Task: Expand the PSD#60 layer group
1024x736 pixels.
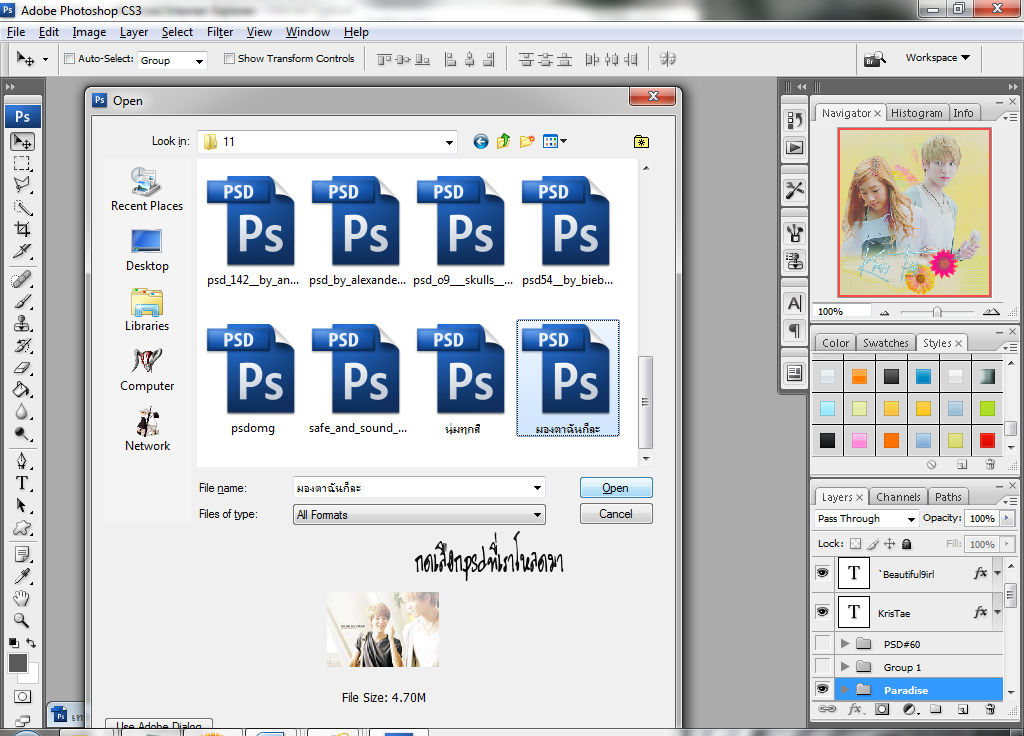Action: [x=845, y=644]
